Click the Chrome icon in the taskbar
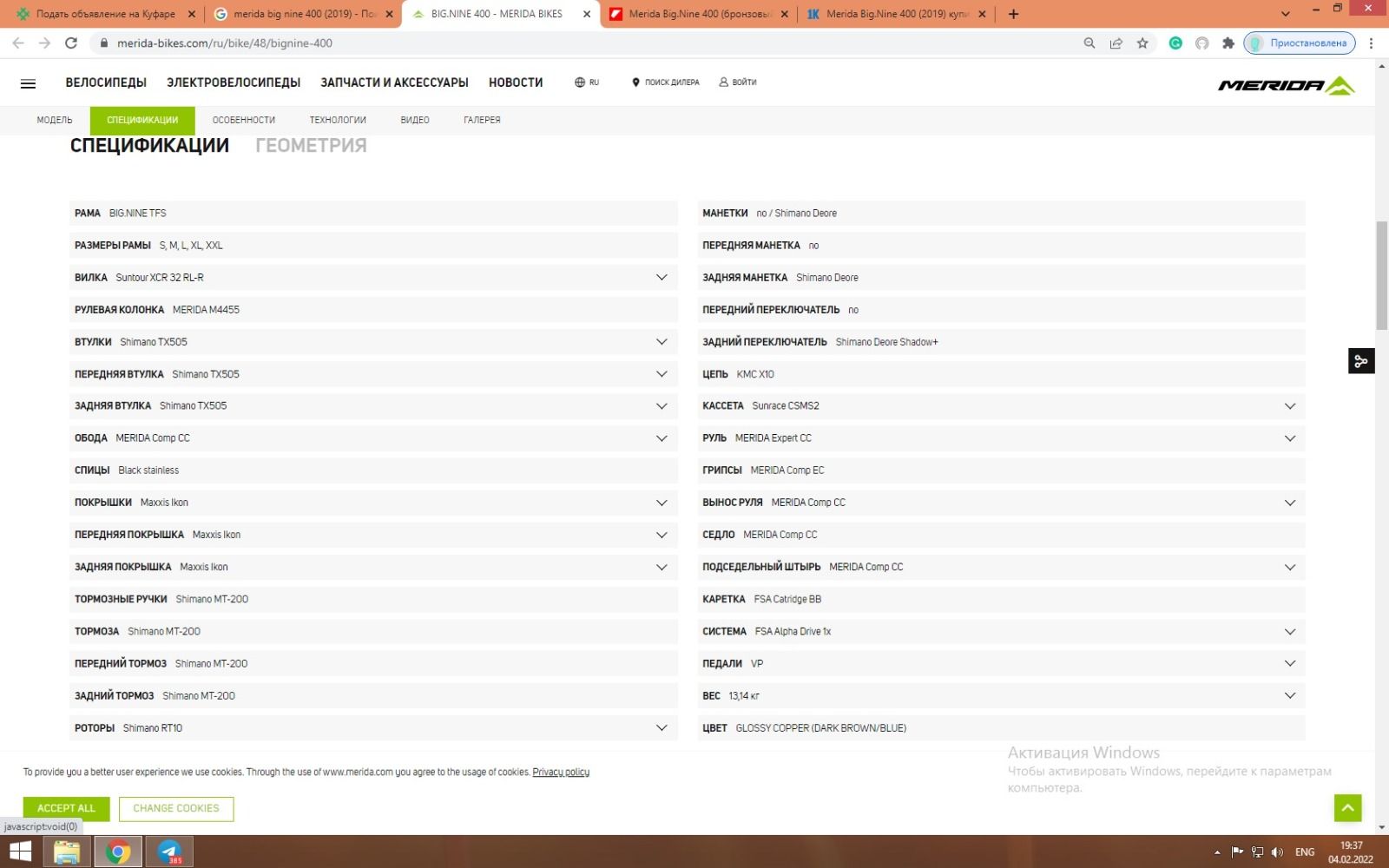1389x868 pixels. [118, 852]
